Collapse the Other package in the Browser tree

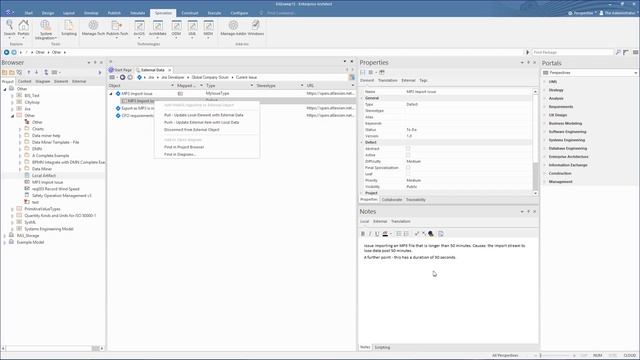coord(12,116)
